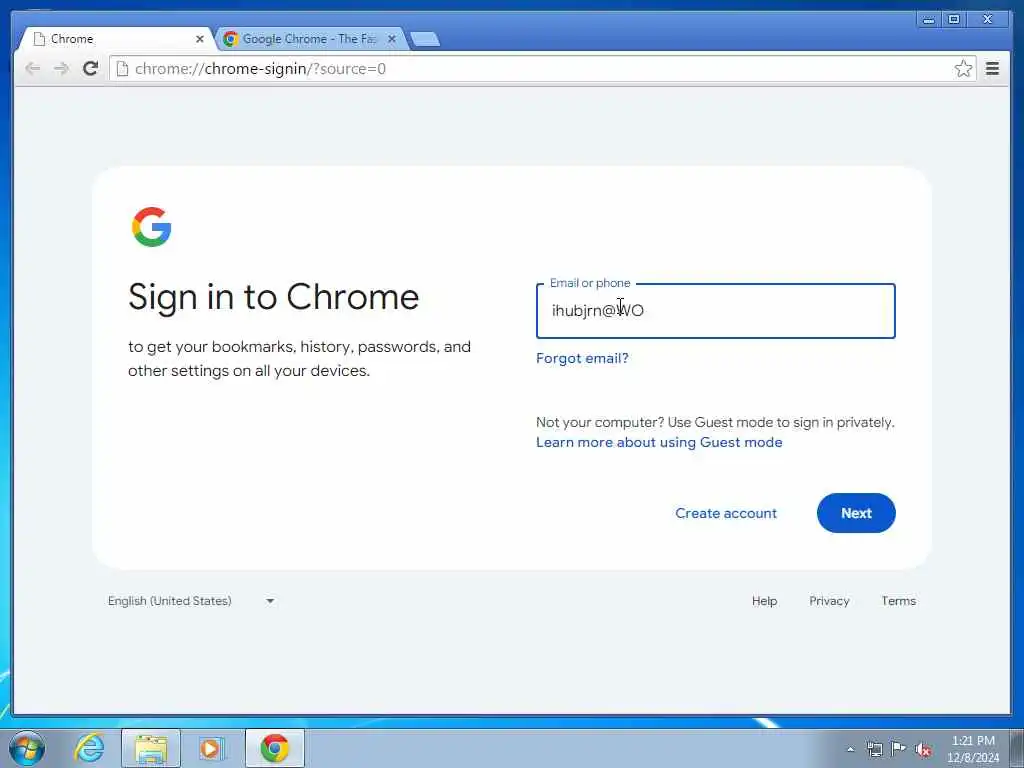
Task: Minimize the Chrome window
Action: tap(929, 20)
